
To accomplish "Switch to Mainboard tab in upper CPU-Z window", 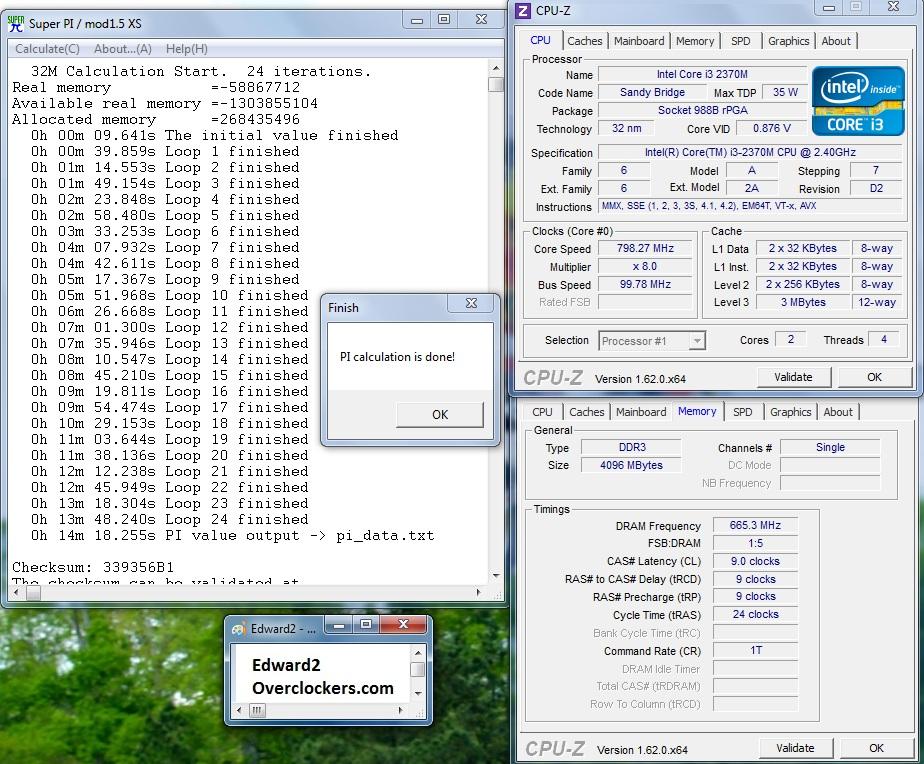I will 639,41.
